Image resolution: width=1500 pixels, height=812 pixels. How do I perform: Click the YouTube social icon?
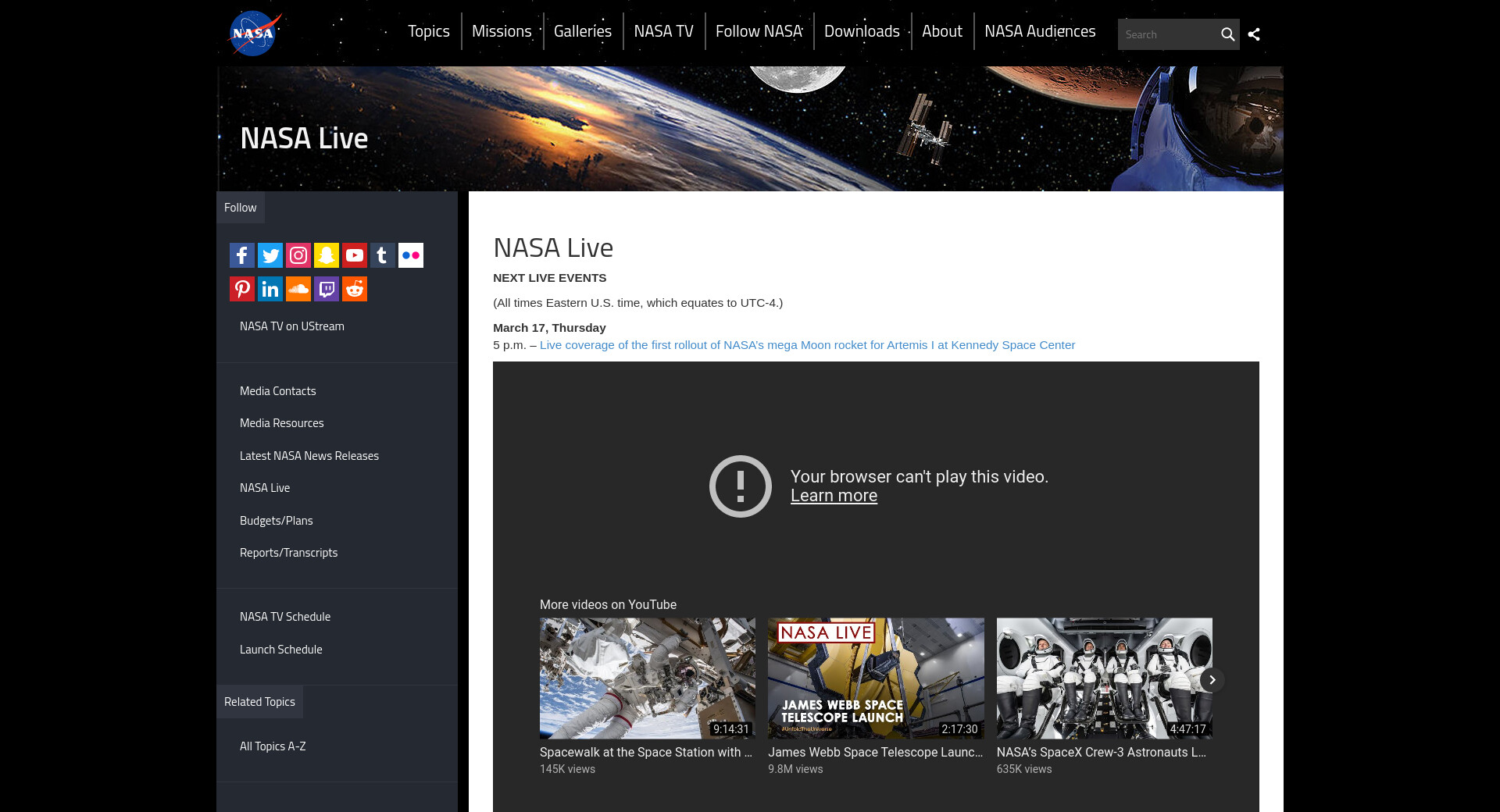[x=355, y=255]
